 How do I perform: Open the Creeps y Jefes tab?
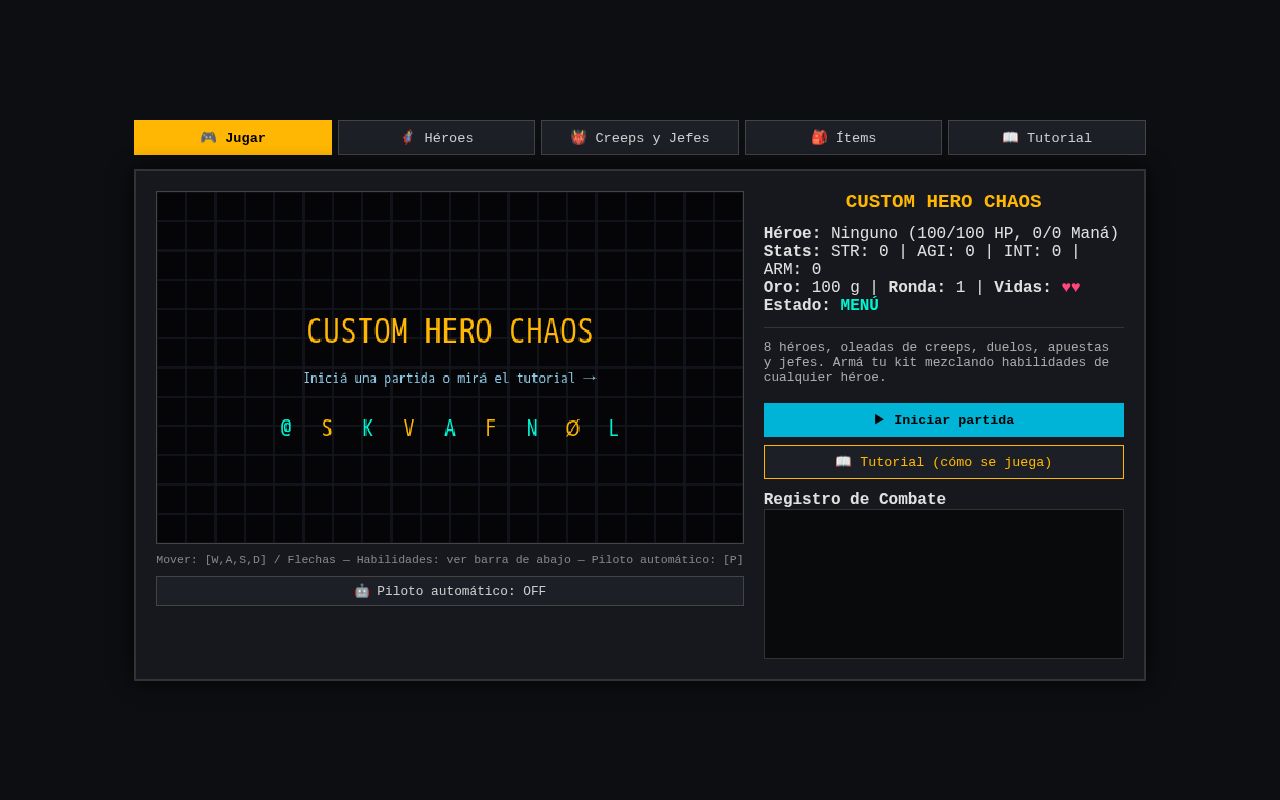[640, 138]
